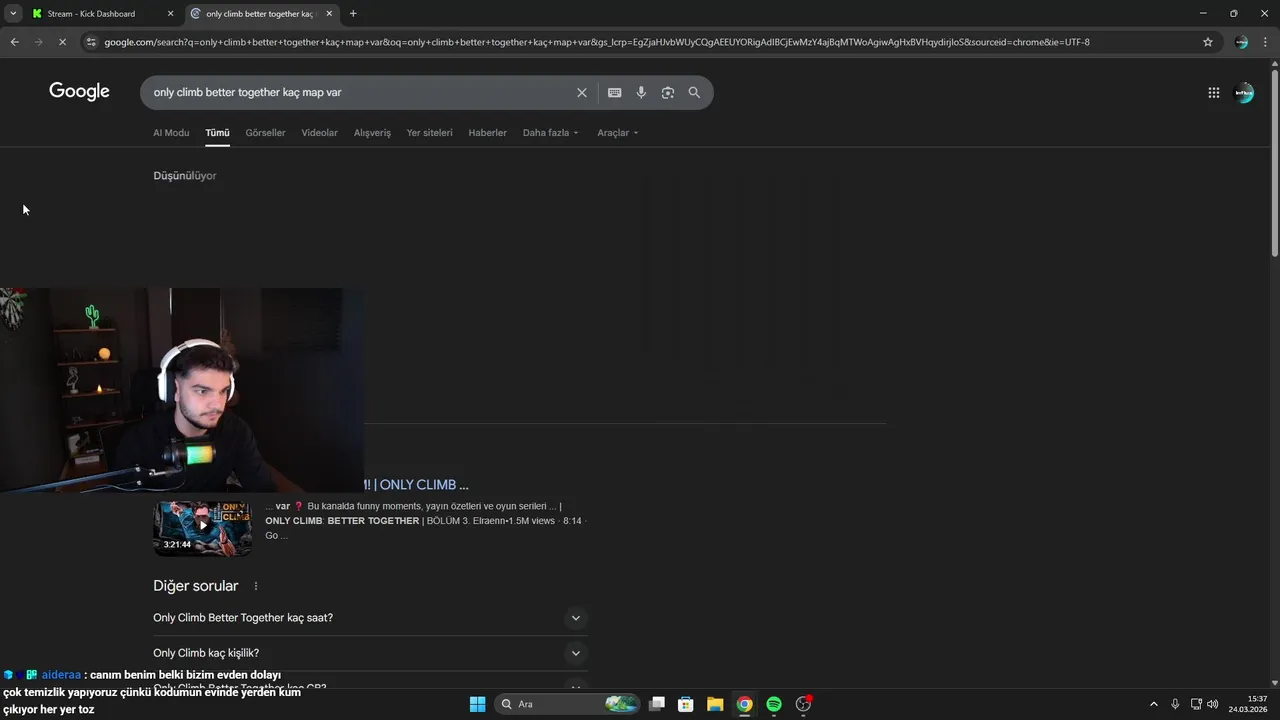
Task: Close the Stream - Kick Dashboard tab
Action: (x=170, y=14)
